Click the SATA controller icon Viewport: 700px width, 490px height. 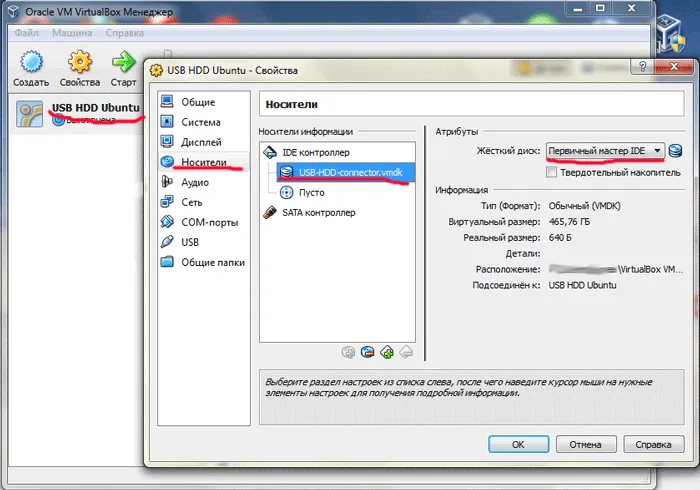(270, 212)
